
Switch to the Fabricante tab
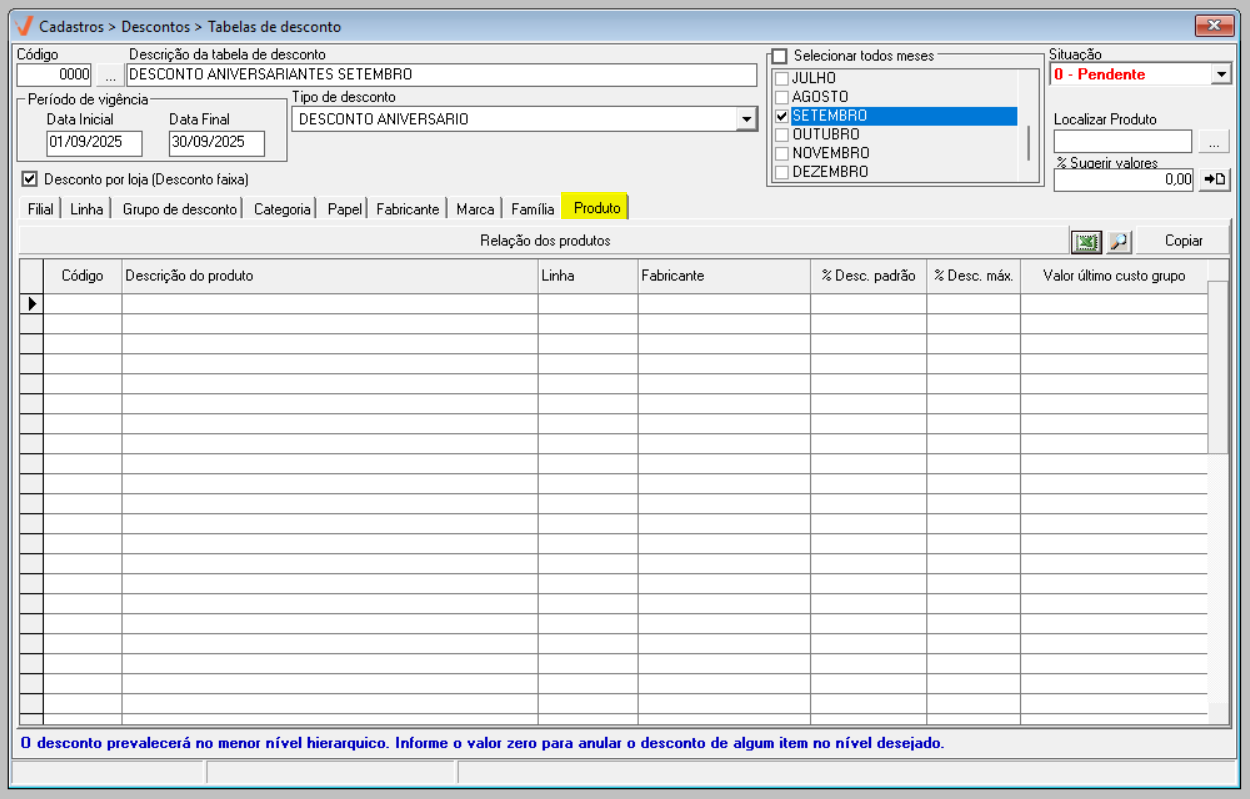pyautogui.click(x=407, y=209)
